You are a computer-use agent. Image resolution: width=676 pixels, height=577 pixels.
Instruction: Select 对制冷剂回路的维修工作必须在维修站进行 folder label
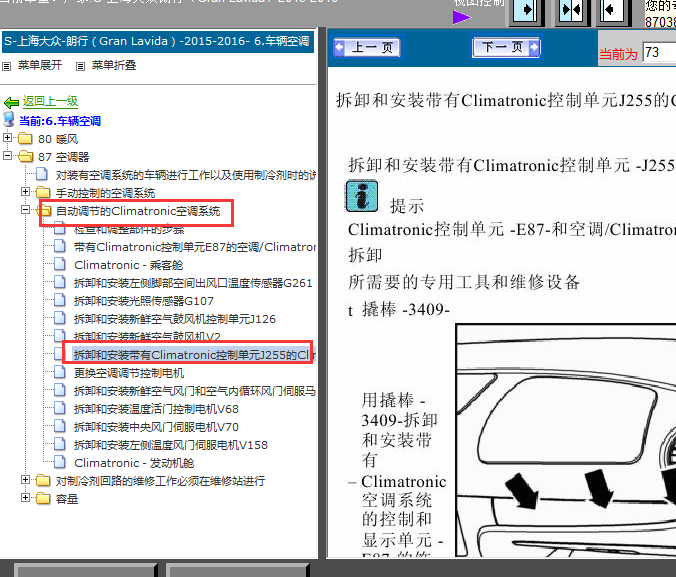pos(160,481)
